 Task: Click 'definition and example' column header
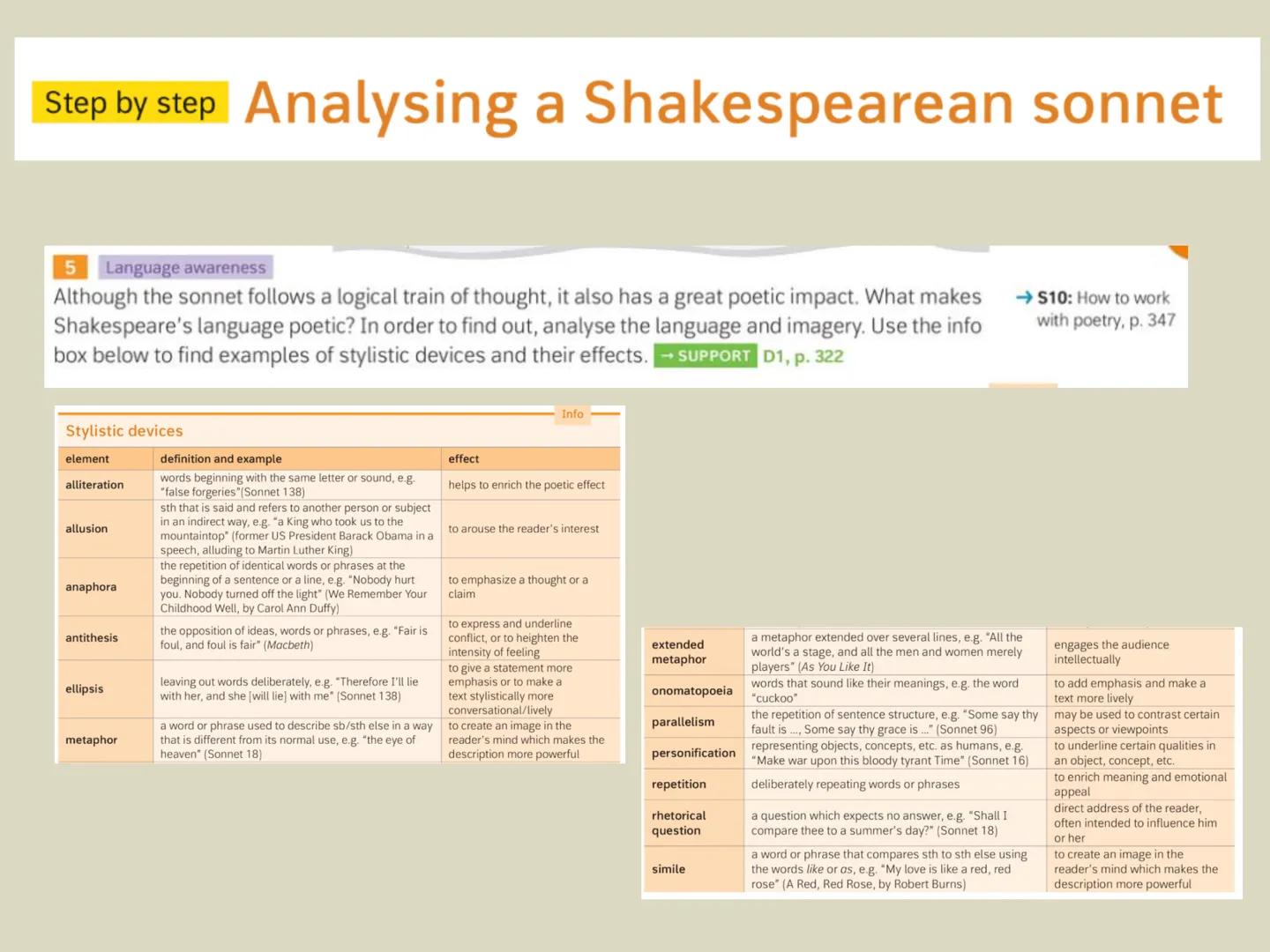(x=221, y=459)
